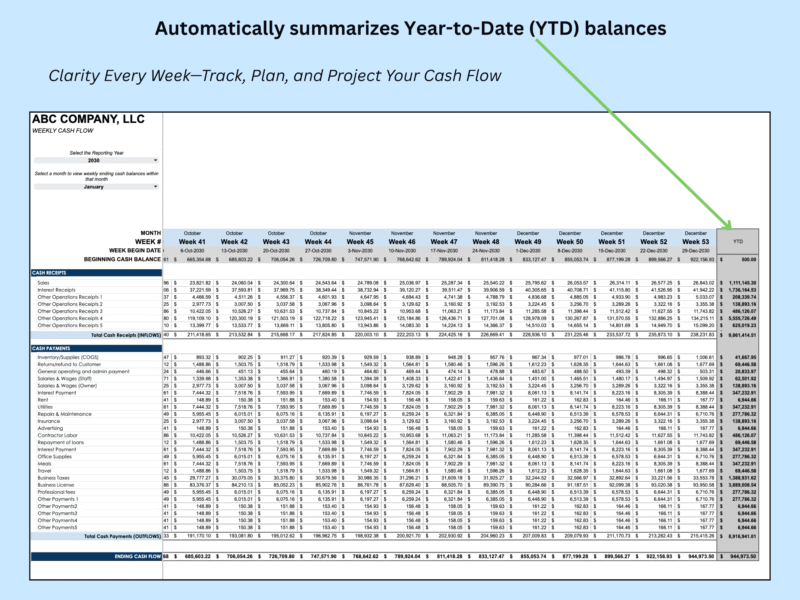The height and width of the screenshot is (600, 800).
Task: Click the Other Operations Receipts 5 label
Action: click(x=70, y=326)
